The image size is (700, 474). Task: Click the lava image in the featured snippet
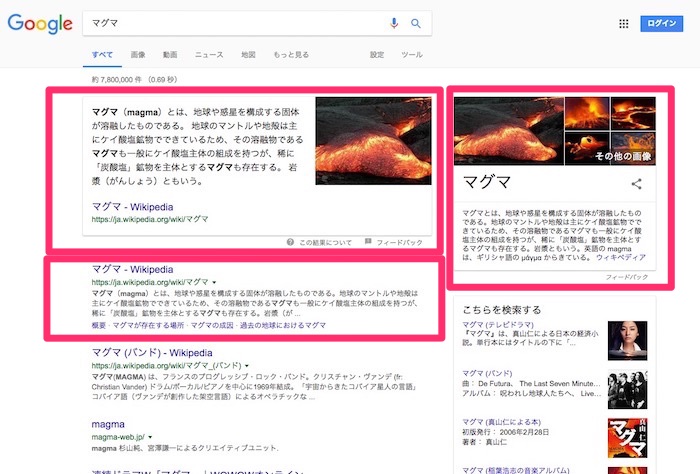pyautogui.click(x=373, y=140)
